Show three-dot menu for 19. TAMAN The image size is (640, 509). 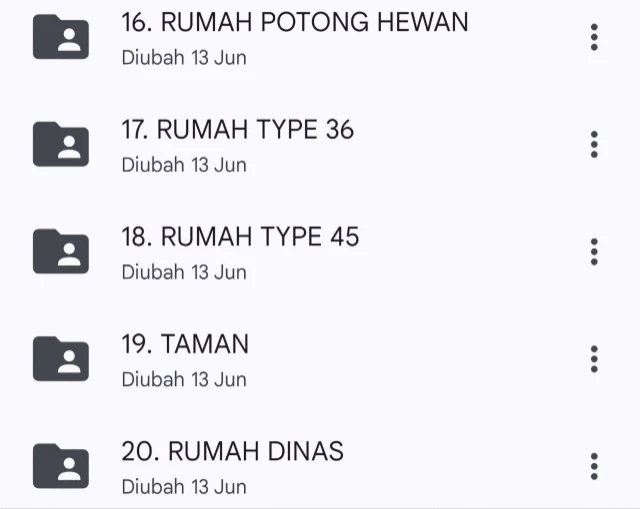click(x=594, y=359)
